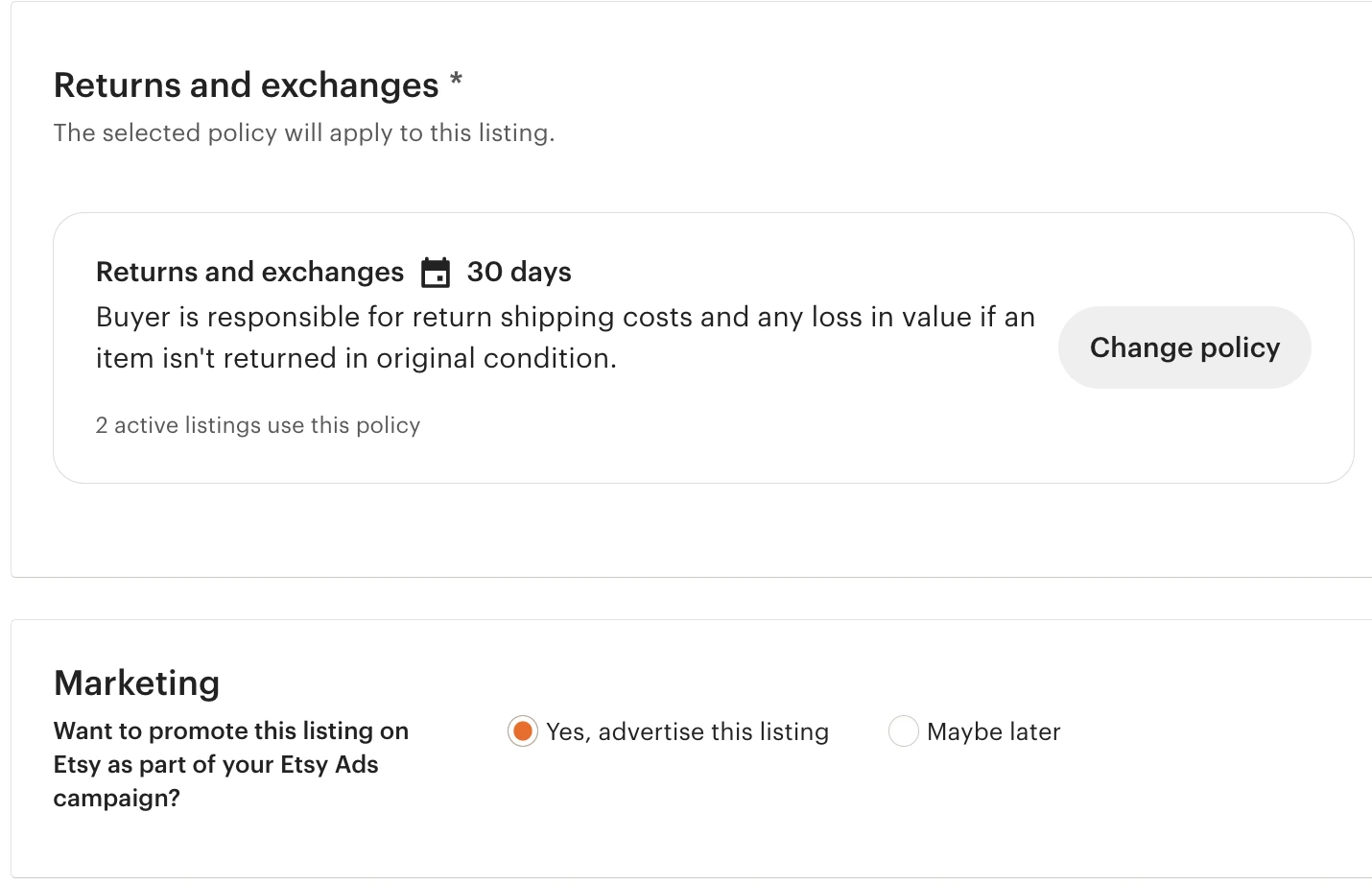Click the Change policy button

[1183, 347]
